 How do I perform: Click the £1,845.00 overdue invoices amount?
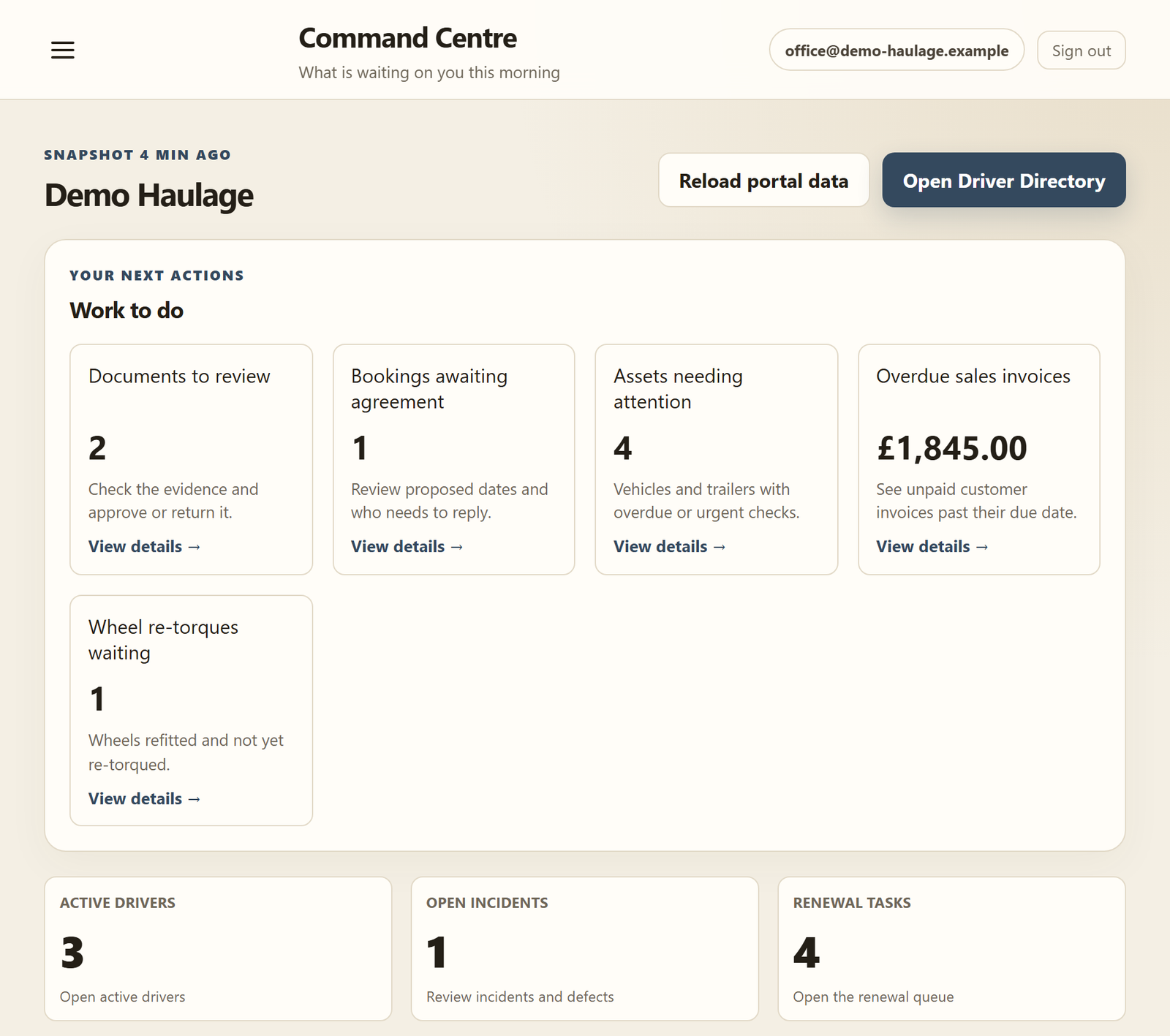pyautogui.click(x=951, y=448)
